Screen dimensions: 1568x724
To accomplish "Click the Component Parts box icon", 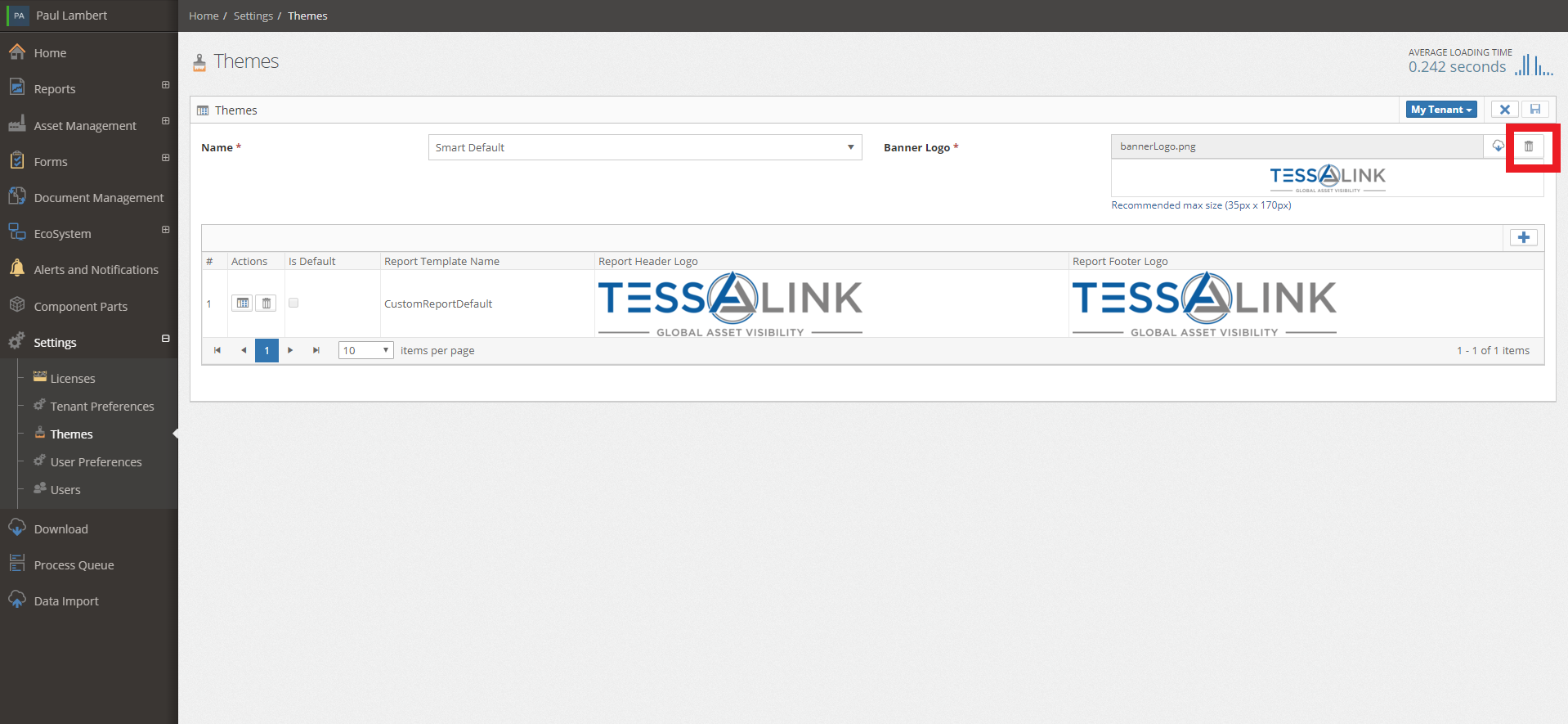I will (x=17, y=305).
